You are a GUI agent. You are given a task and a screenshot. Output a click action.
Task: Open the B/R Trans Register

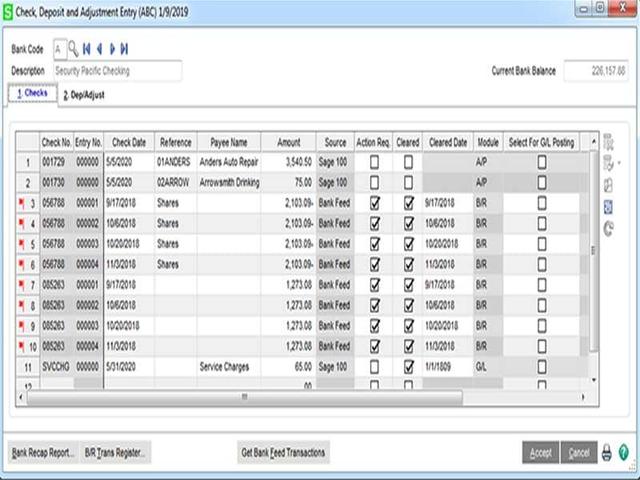tap(116, 453)
